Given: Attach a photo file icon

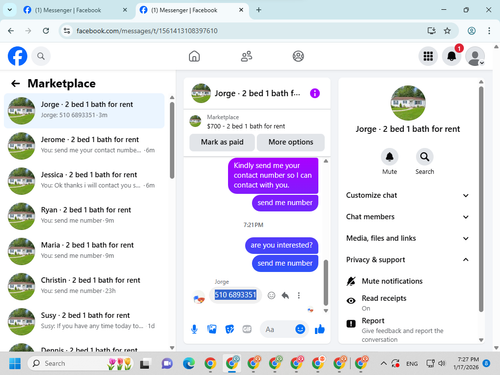Looking at the screenshot, I should pos(212,329).
